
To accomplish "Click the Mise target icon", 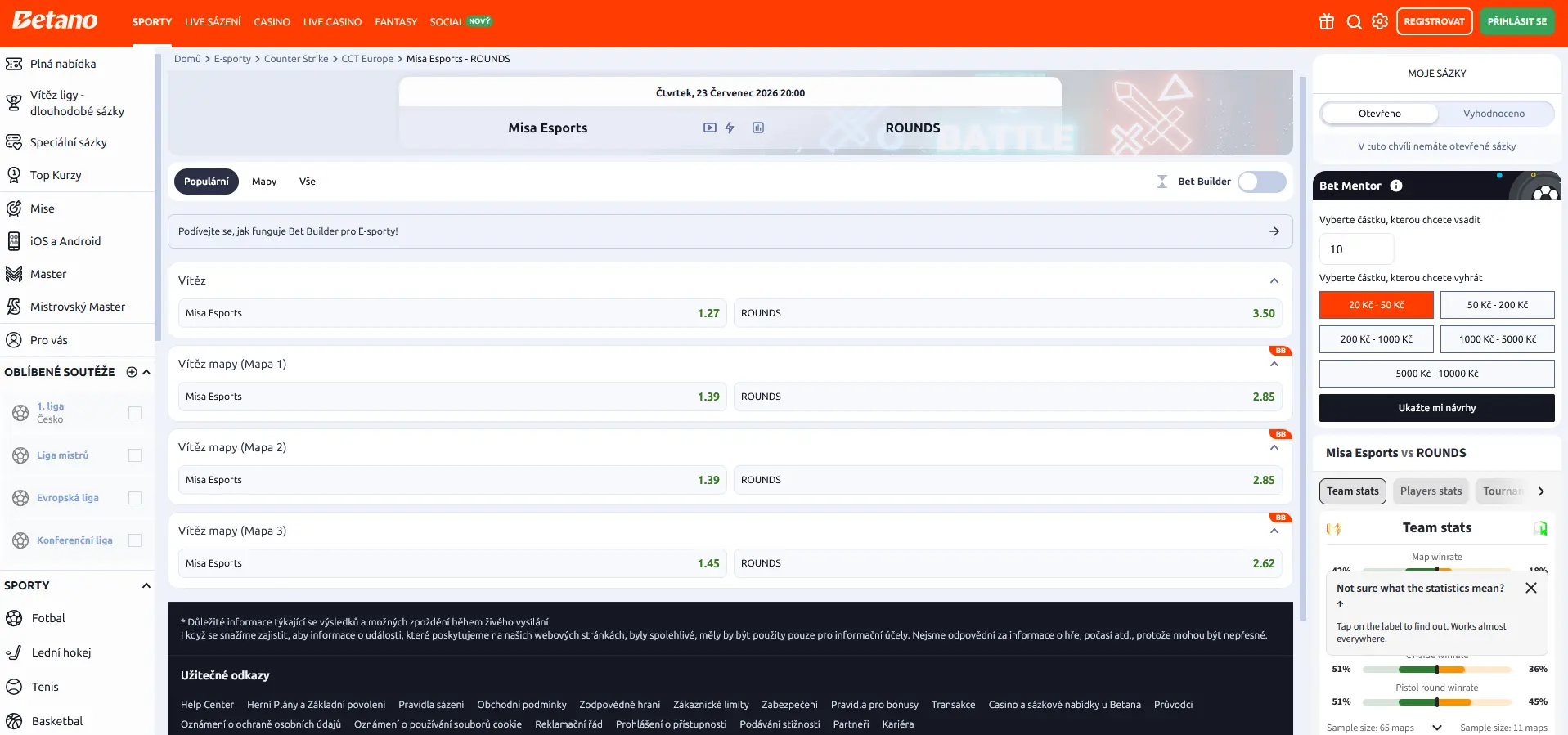I will pos(14,208).
